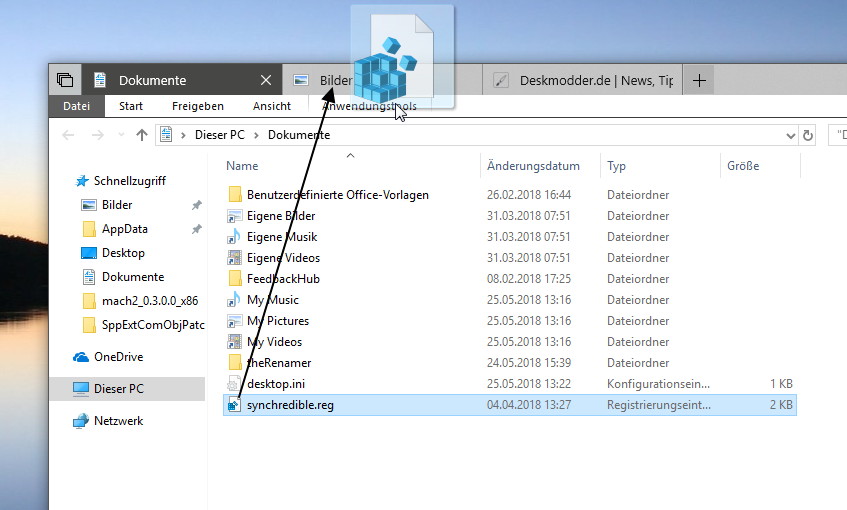Sort by Änderungsdatum column header

tap(533, 166)
